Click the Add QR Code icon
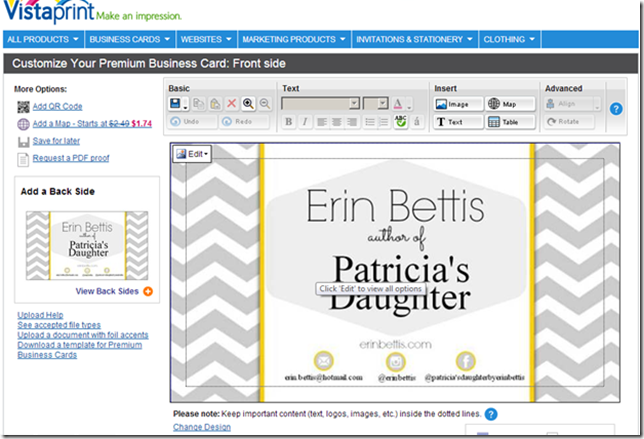The width and height of the screenshot is (644, 439). 23,106
